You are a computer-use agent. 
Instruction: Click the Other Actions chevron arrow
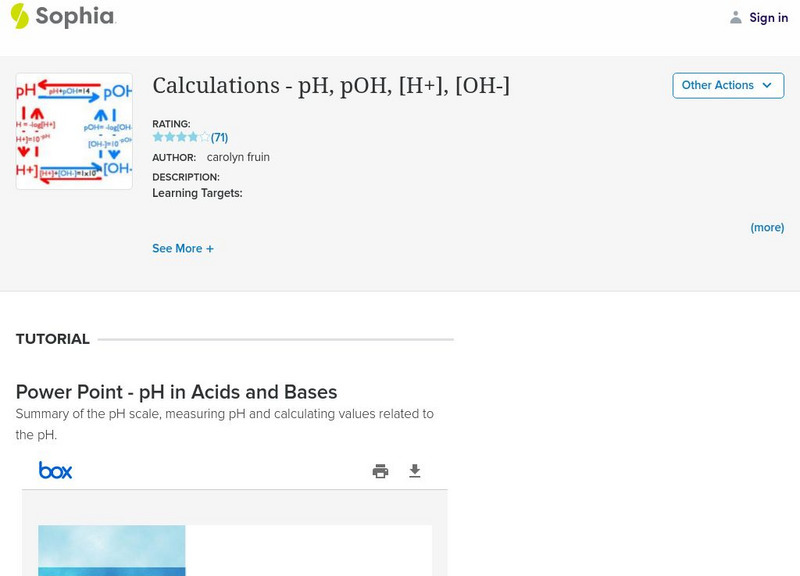coord(767,85)
